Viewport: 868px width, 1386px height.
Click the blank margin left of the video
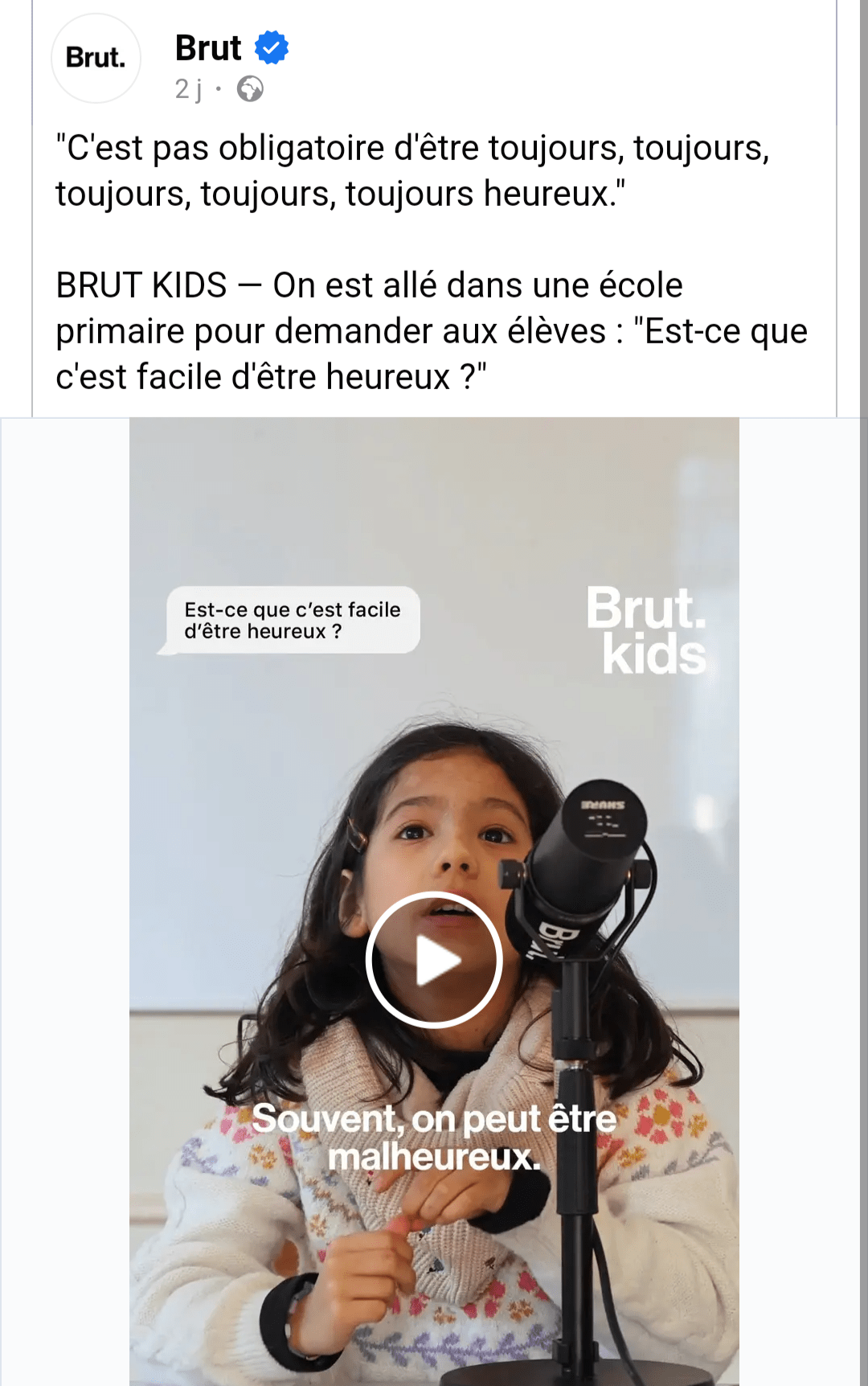click(65, 900)
